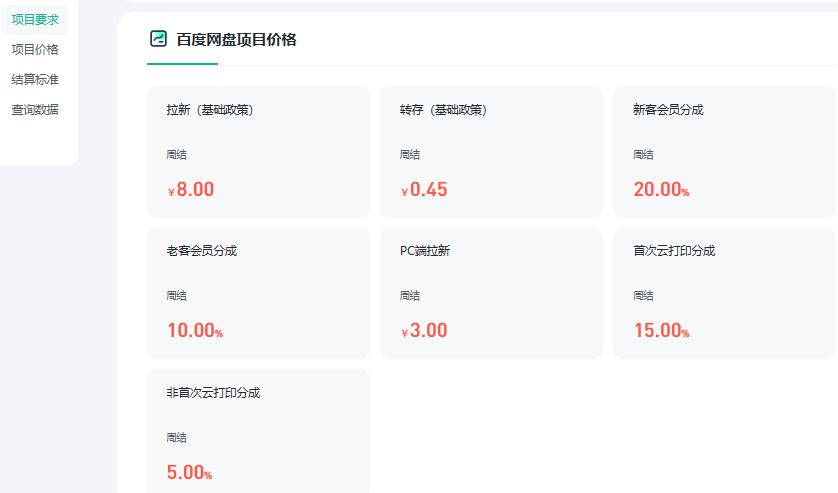Click the 5.00% value
838x493 pixels.
pyautogui.click(x=189, y=472)
